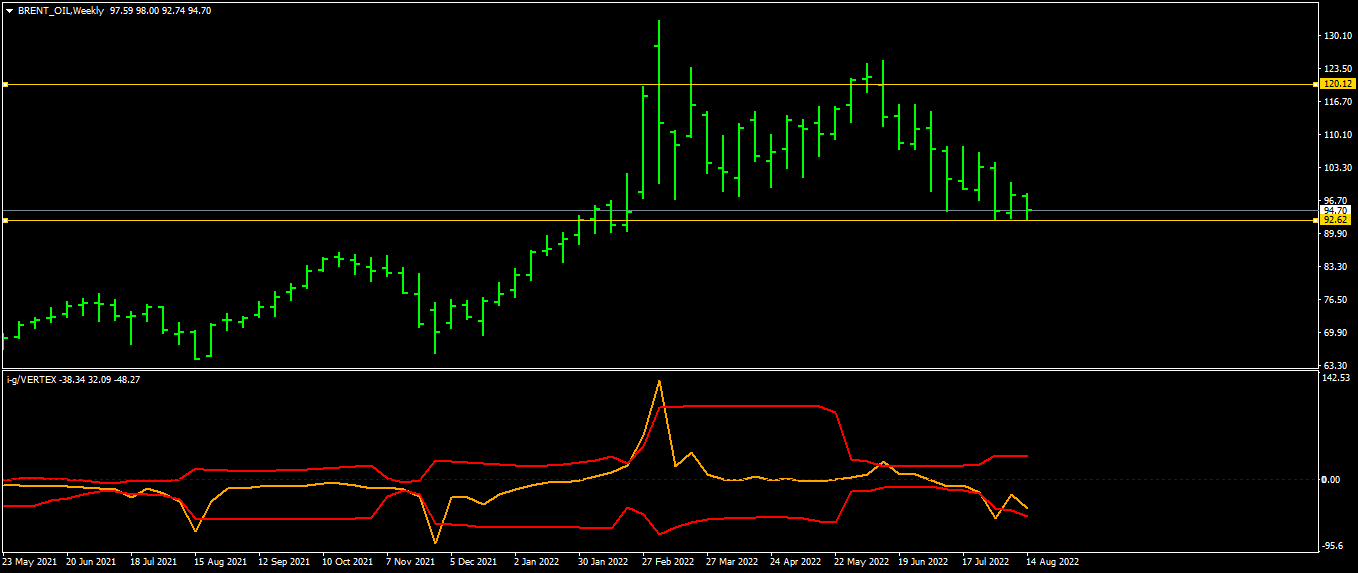Click the 76.50 price scale value
Viewport: 1358px width, 573px height.
pyautogui.click(x=1336, y=300)
